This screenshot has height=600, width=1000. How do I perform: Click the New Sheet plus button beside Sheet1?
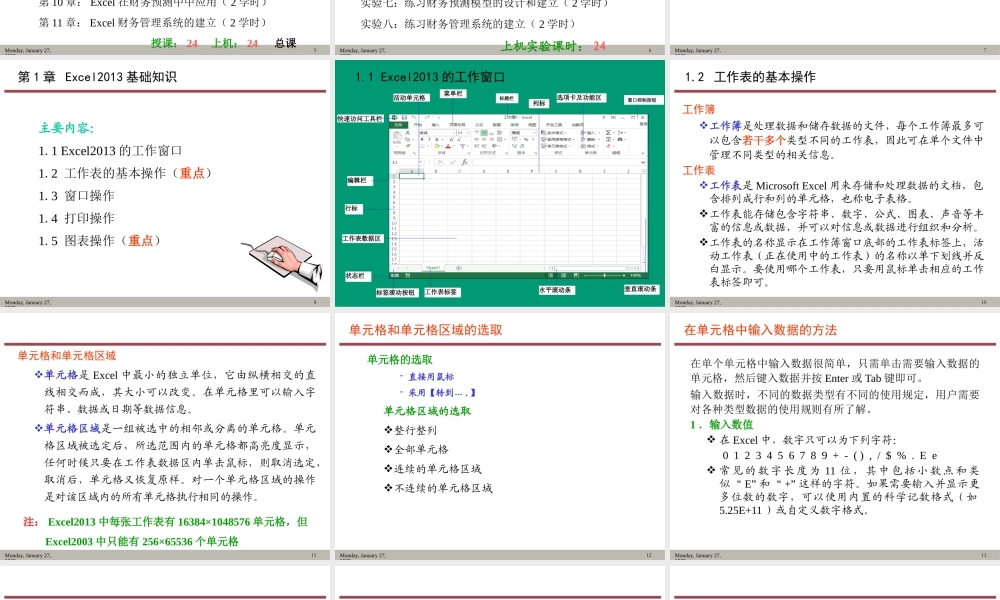point(458,267)
